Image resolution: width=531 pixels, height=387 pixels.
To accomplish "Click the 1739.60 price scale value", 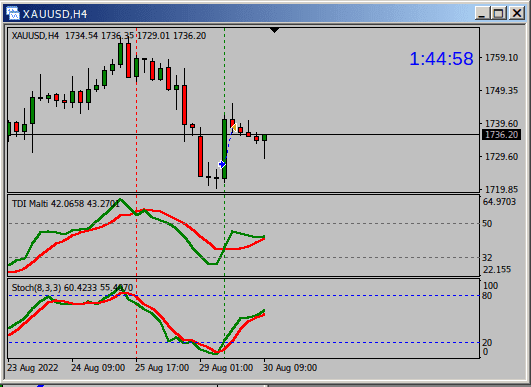I will (501, 124).
